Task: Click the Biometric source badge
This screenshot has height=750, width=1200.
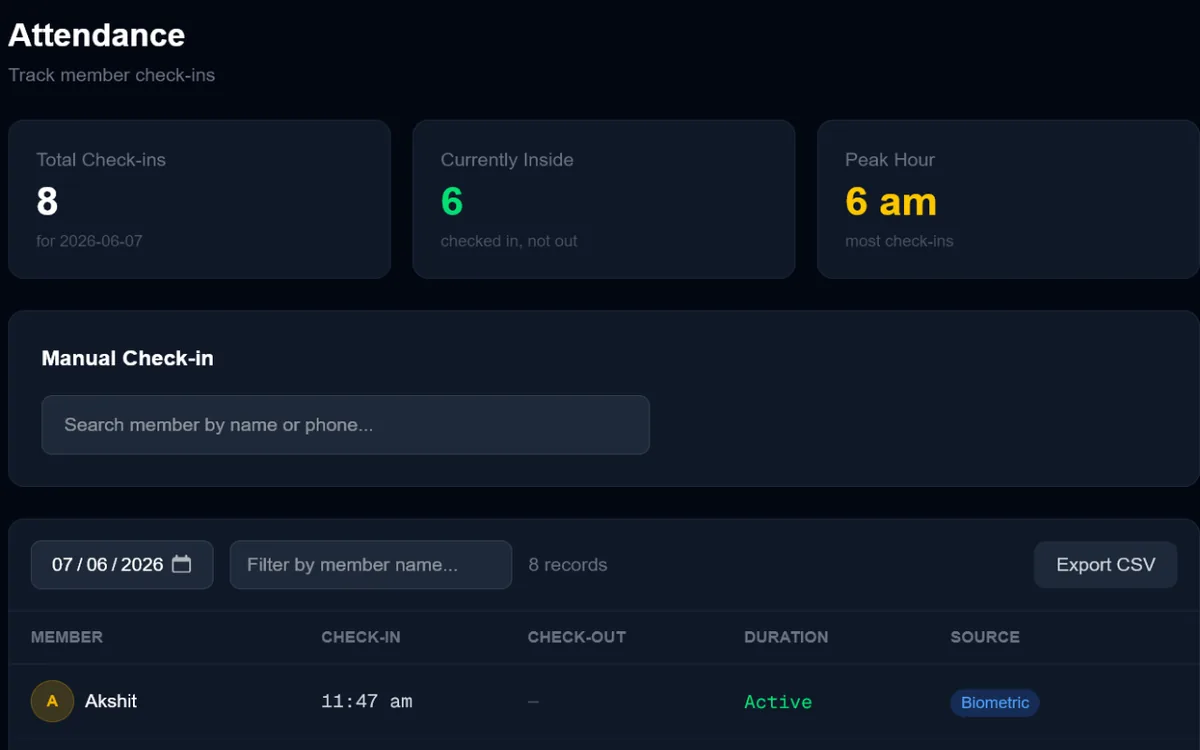Action: coord(995,702)
